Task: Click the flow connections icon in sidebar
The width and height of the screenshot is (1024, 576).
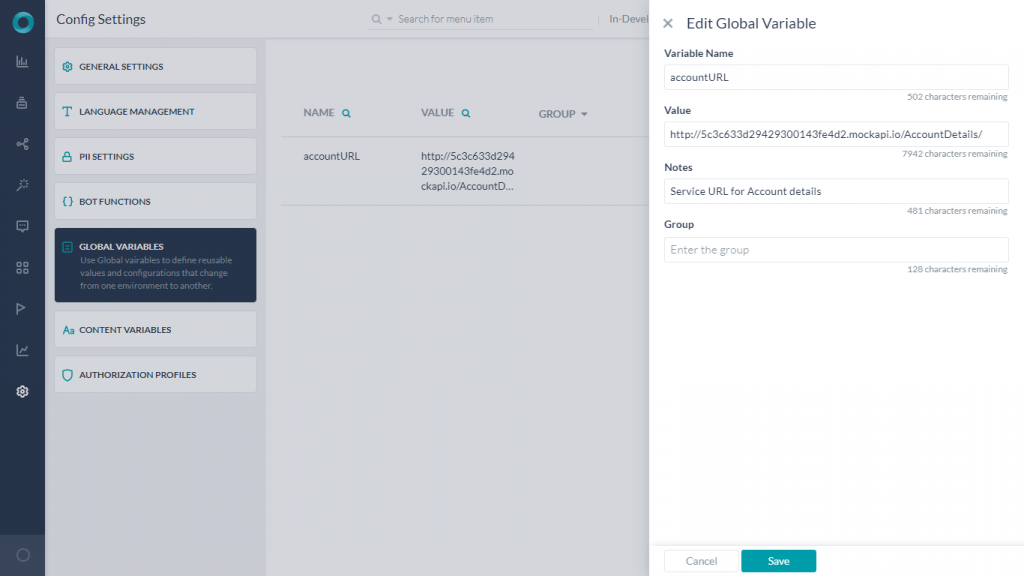Action: click(22, 144)
